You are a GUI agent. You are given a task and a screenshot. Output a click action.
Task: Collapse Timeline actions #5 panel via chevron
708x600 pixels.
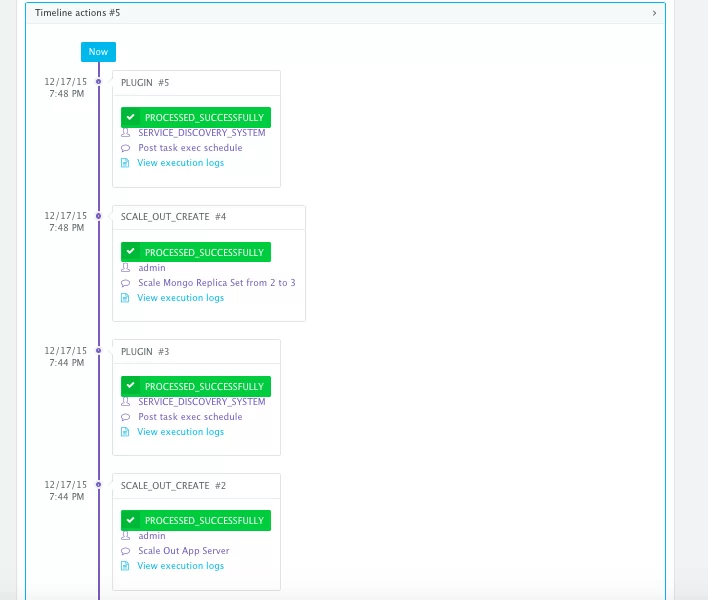pyautogui.click(x=654, y=13)
